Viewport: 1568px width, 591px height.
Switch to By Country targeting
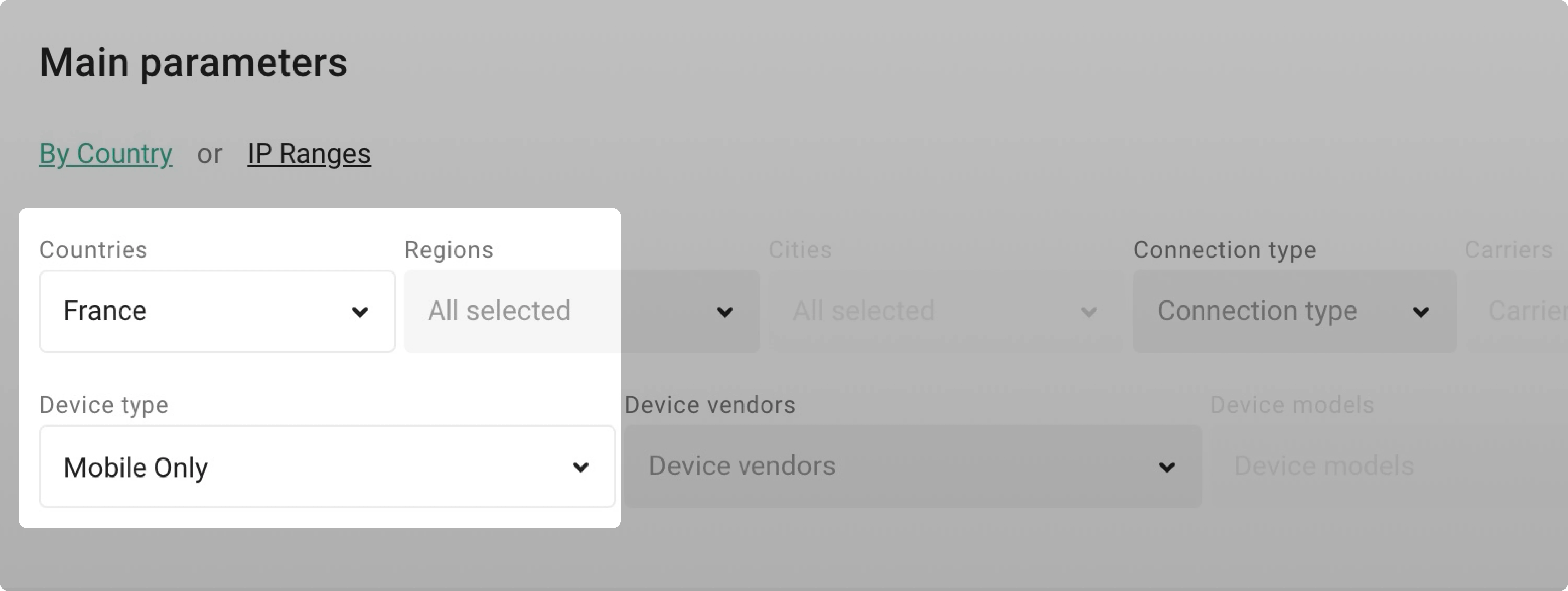(x=106, y=154)
